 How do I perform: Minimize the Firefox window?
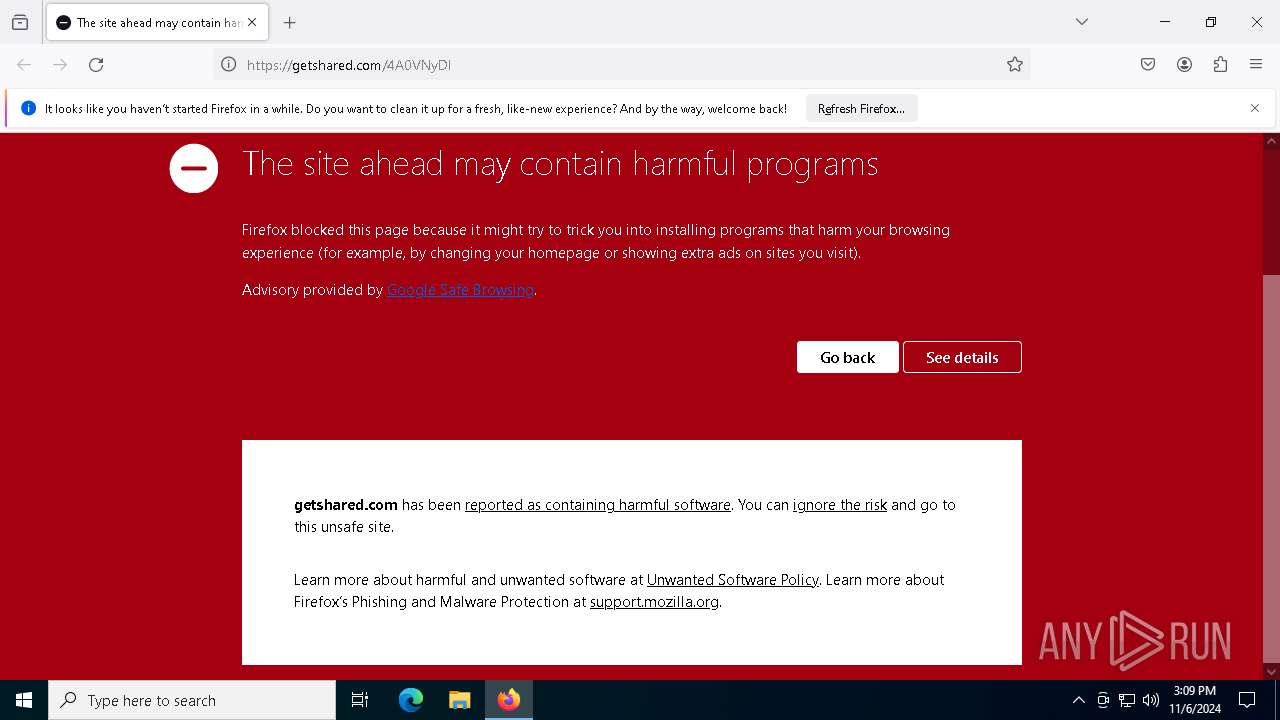(x=1165, y=22)
